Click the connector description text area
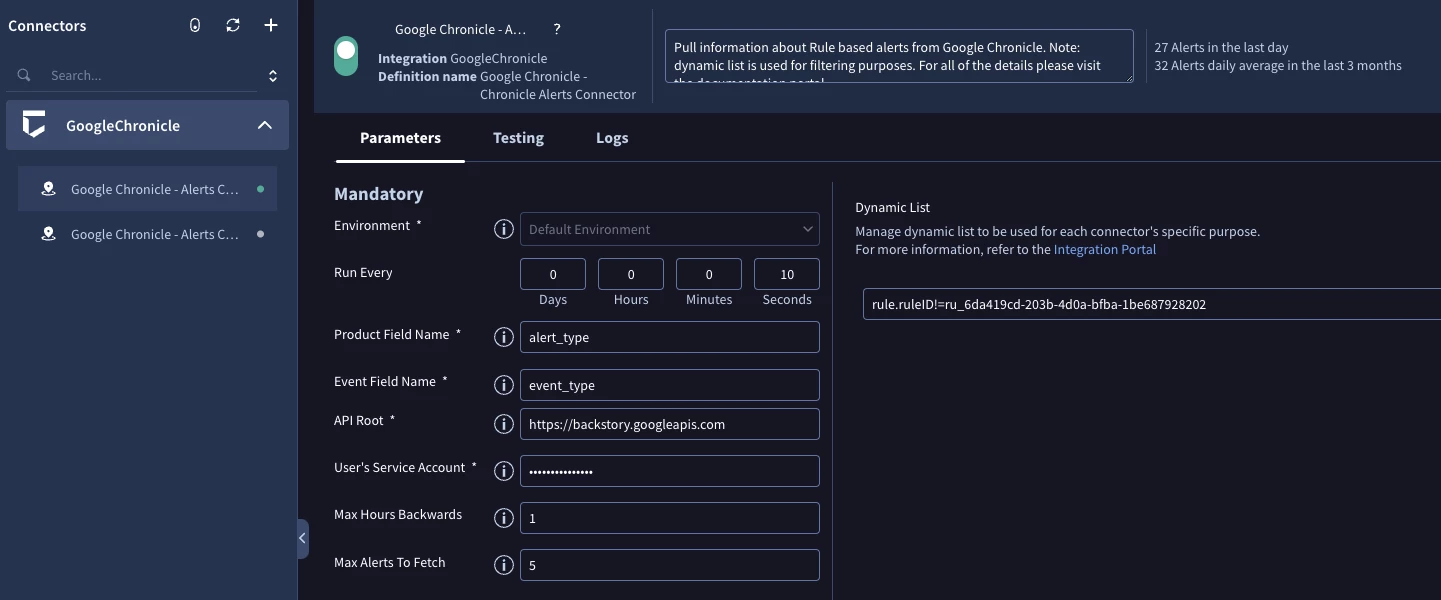The width and height of the screenshot is (1441, 600). tap(899, 56)
